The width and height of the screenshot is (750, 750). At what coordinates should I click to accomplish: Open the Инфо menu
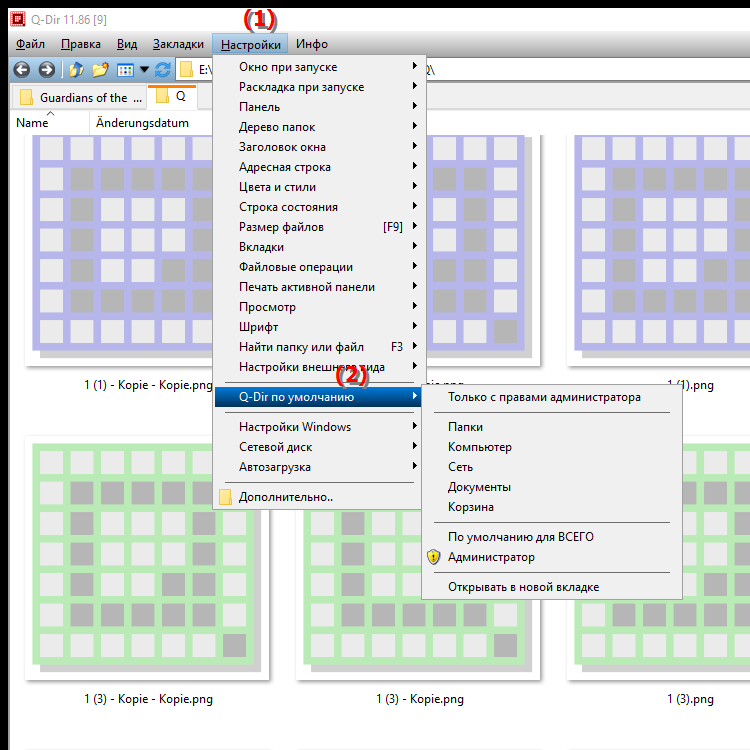tap(312, 44)
